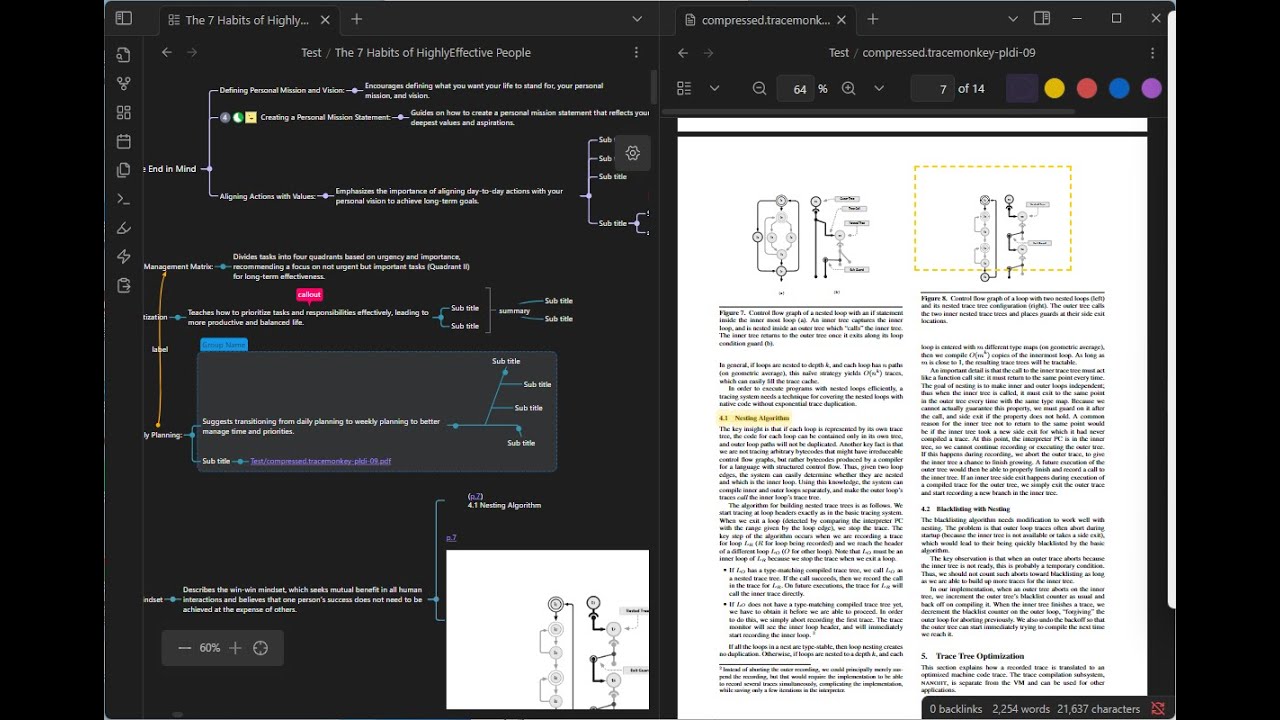This screenshot has width=1280, height=720.
Task: Select the summary node
Action: coord(514,311)
